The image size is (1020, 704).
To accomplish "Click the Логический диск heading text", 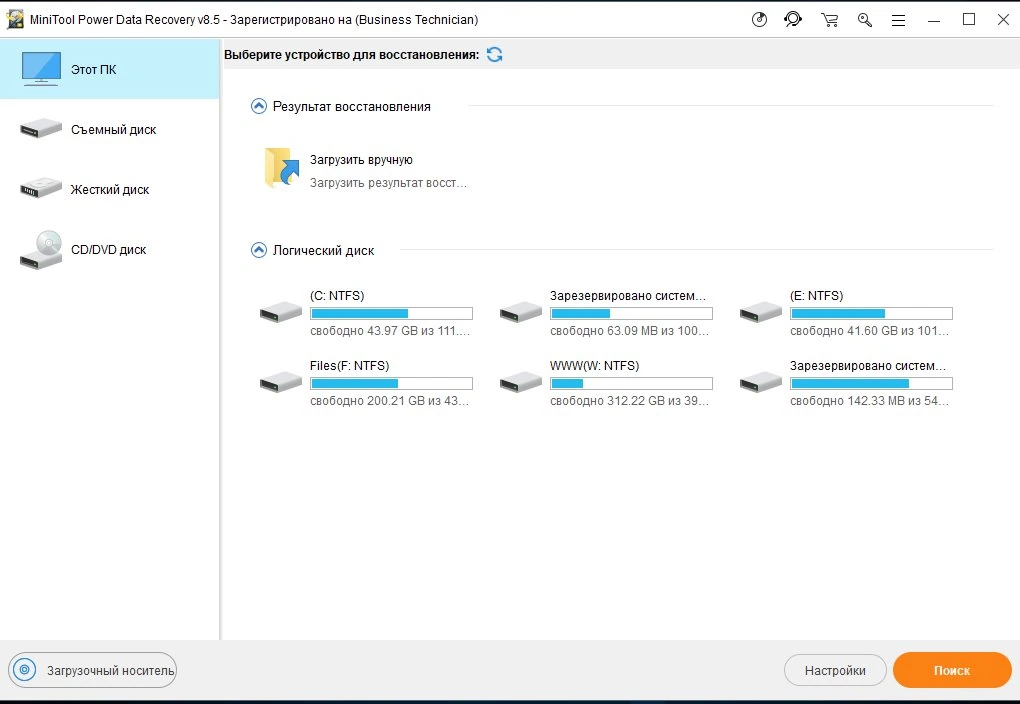I will click(323, 250).
